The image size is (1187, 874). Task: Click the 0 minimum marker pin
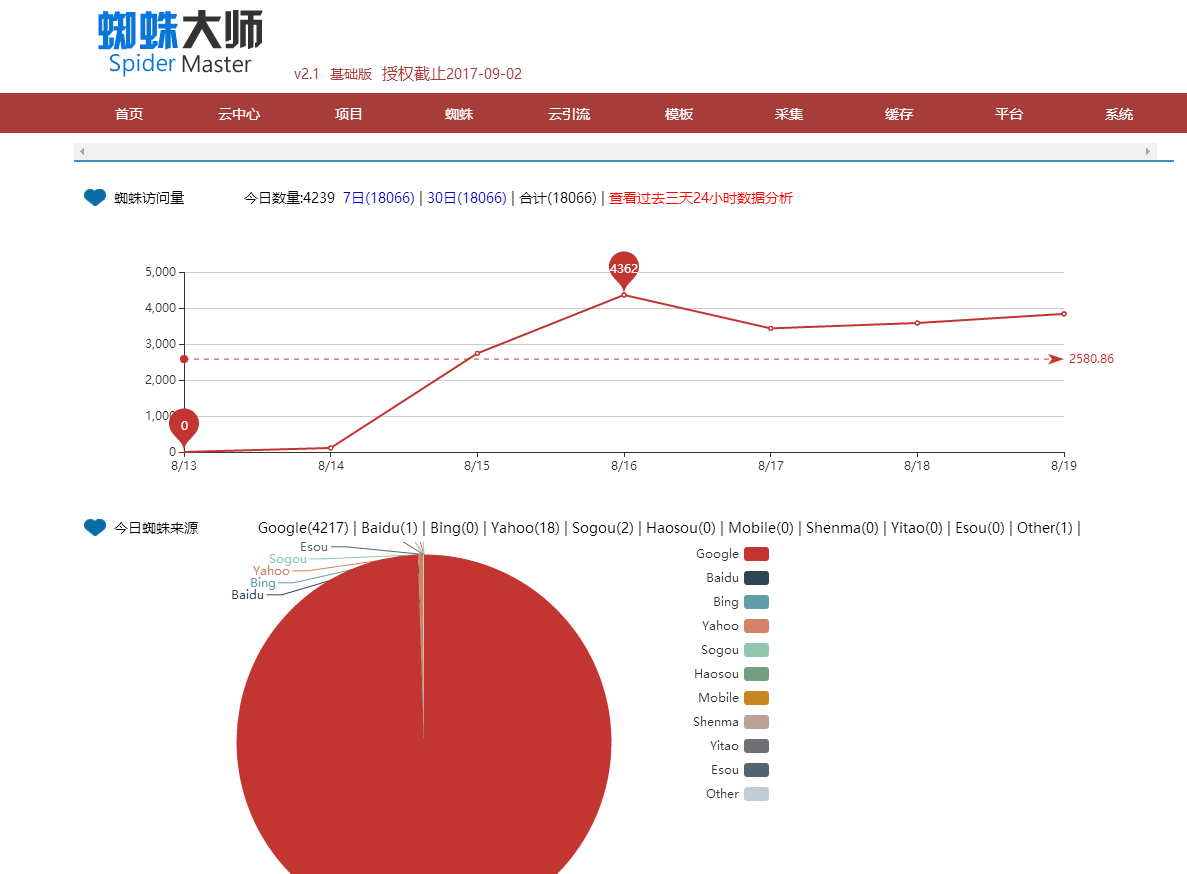point(184,425)
